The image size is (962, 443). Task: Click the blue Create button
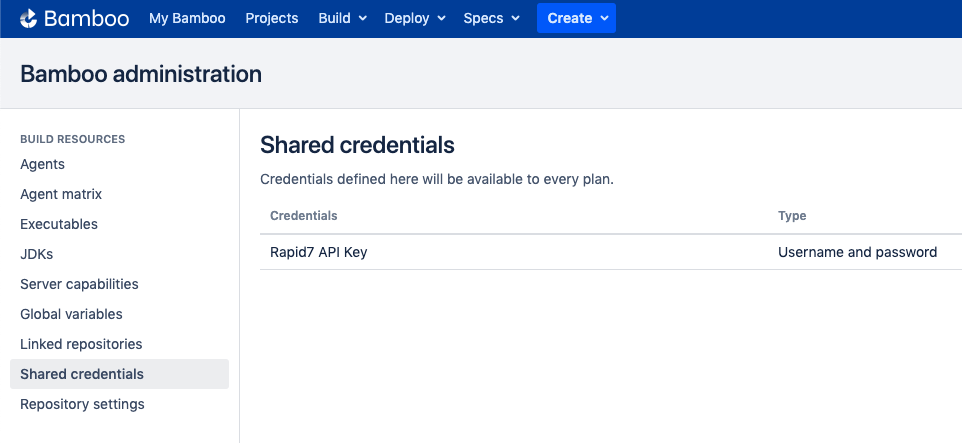tap(576, 18)
